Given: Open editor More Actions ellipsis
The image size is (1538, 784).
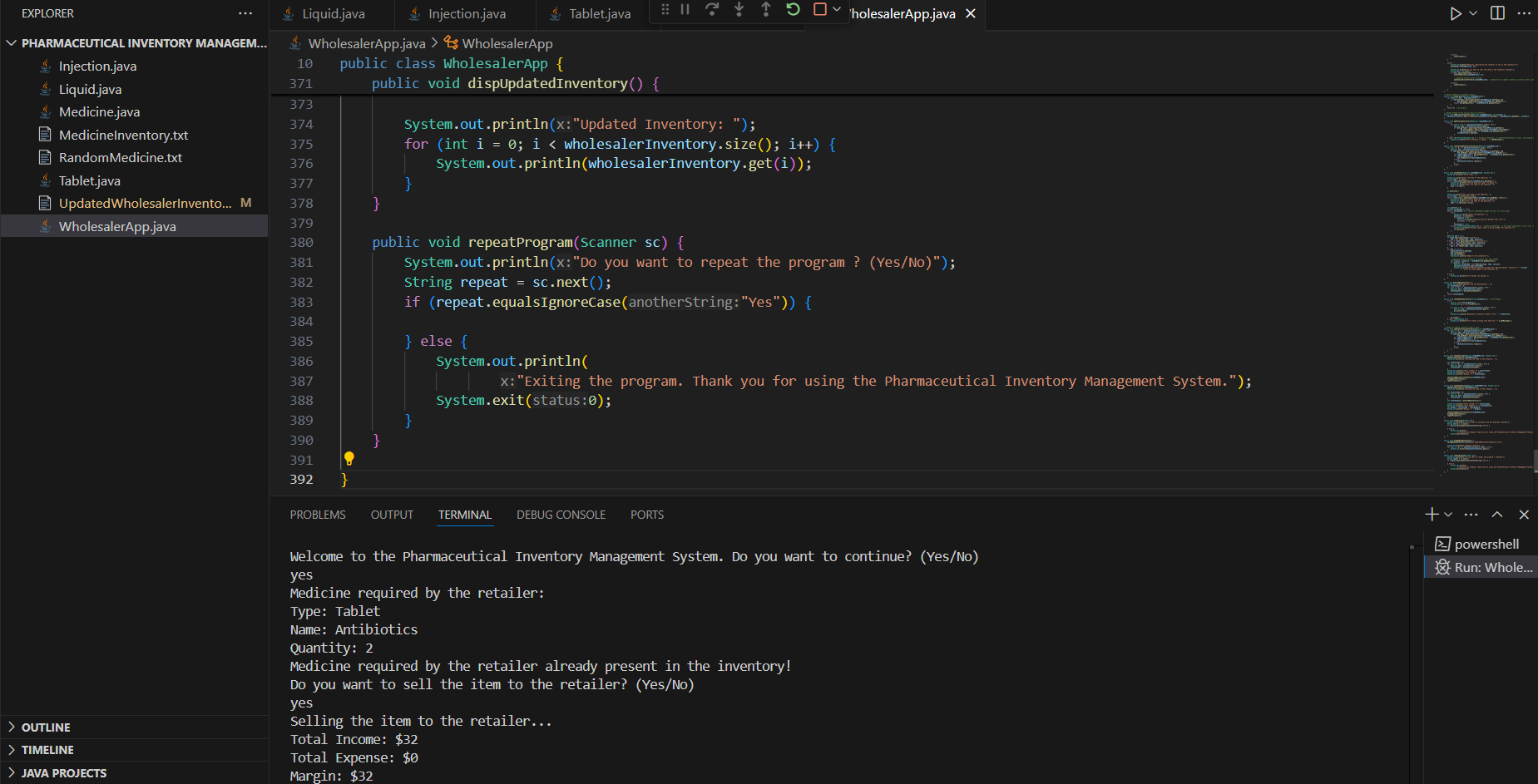Looking at the screenshot, I should (x=1524, y=13).
